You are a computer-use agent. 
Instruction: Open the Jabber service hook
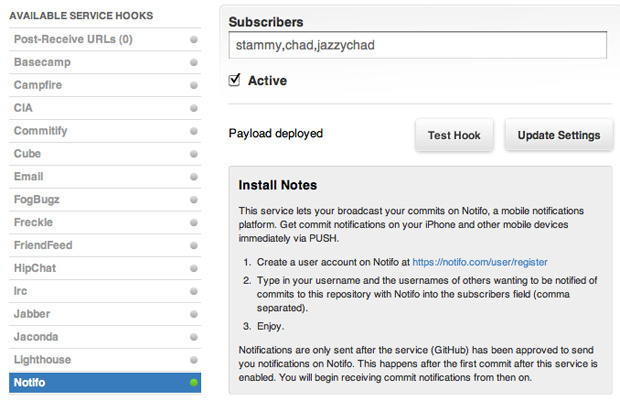click(x=105, y=314)
